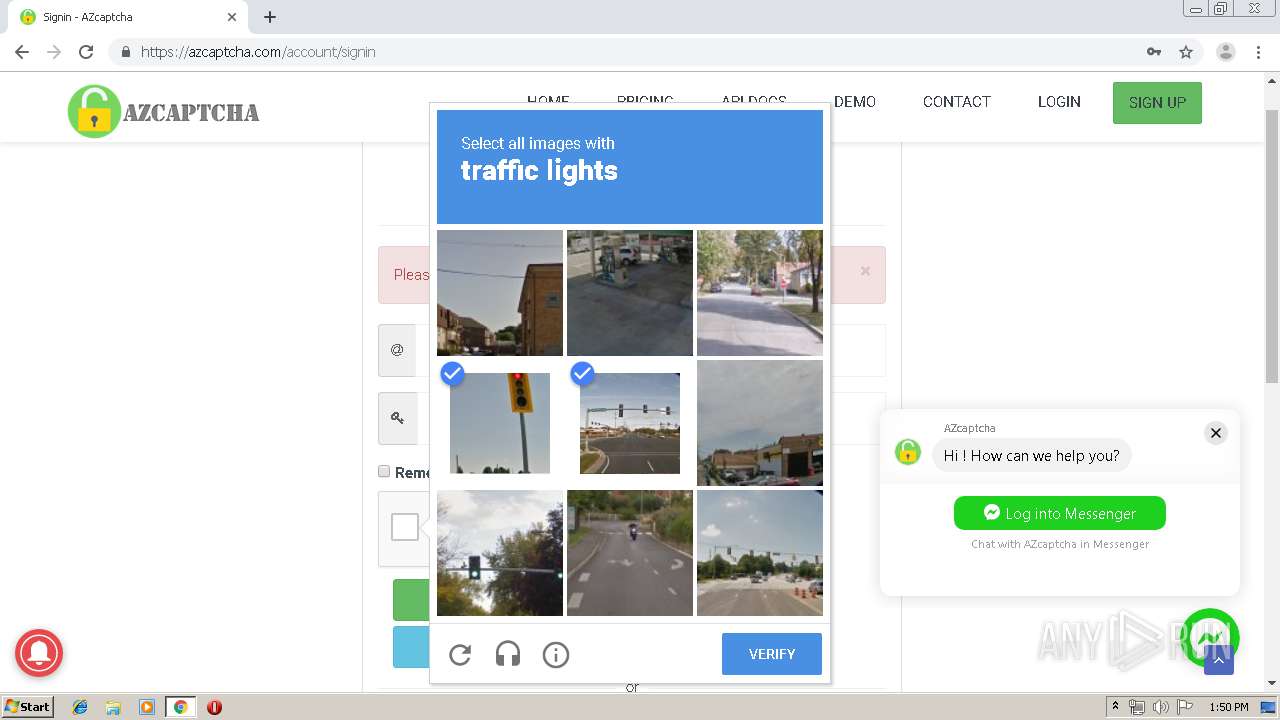Click the email @ icon field
This screenshot has width=1280, height=720.
[x=397, y=350]
